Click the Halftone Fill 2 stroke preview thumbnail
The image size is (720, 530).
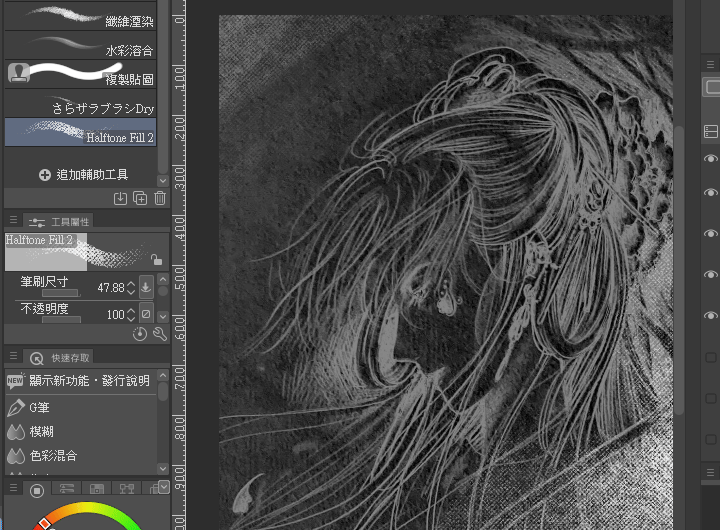click(x=86, y=252)
